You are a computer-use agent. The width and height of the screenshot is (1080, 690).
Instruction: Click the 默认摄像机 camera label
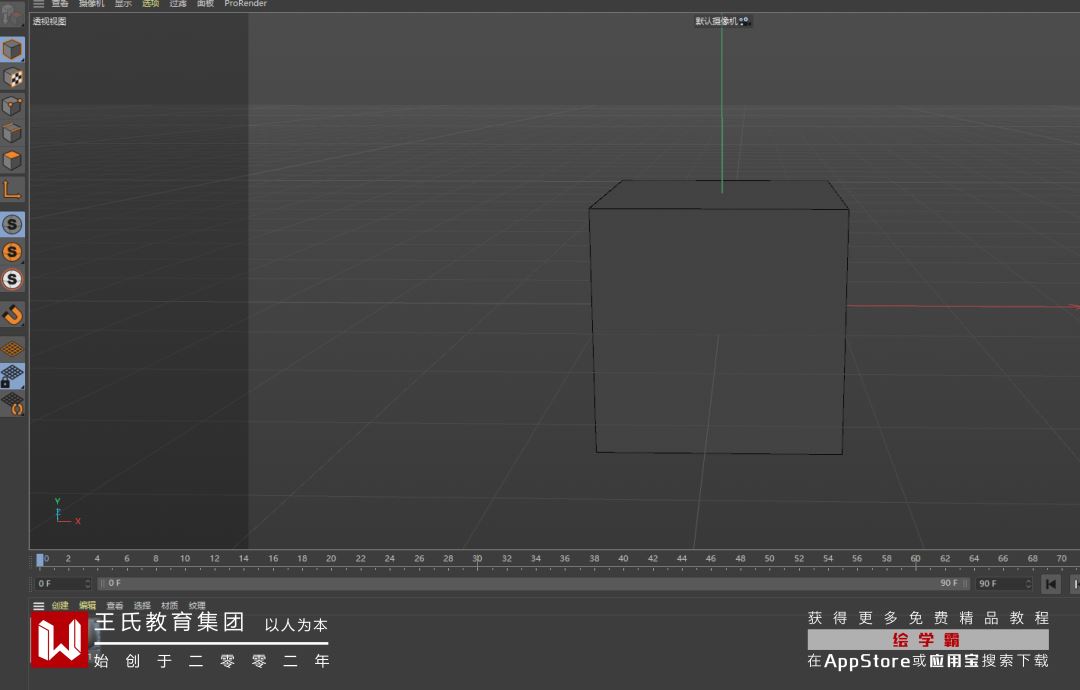(x=716, y=21)
